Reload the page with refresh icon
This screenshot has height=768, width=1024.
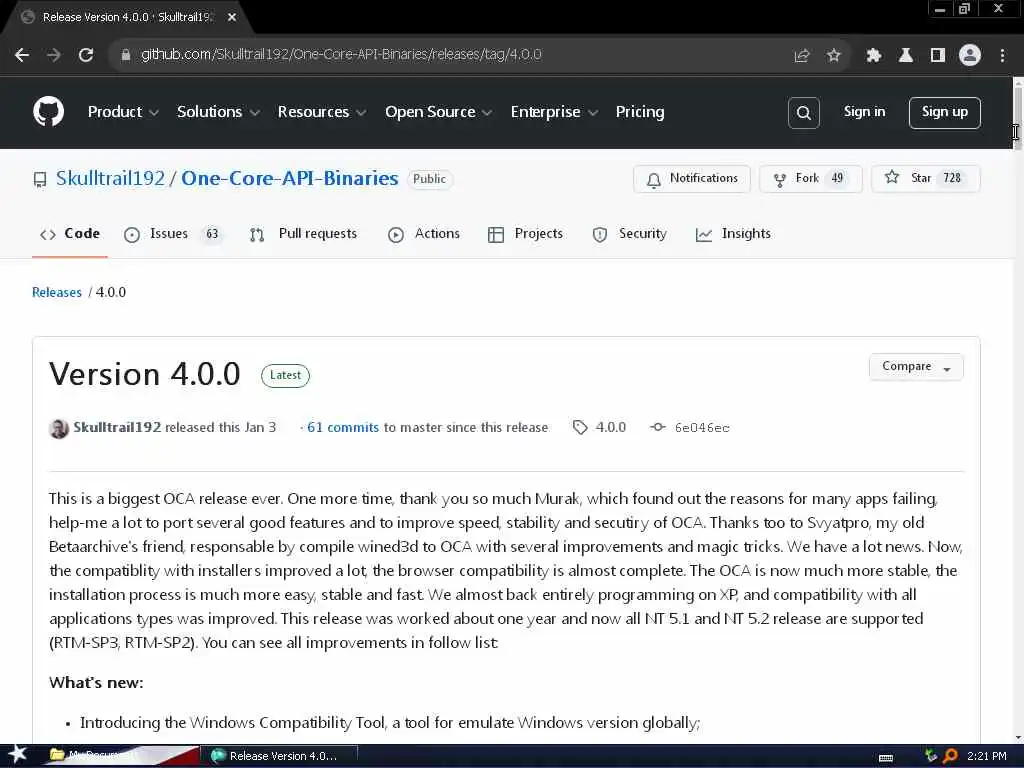tap(86, 55)
